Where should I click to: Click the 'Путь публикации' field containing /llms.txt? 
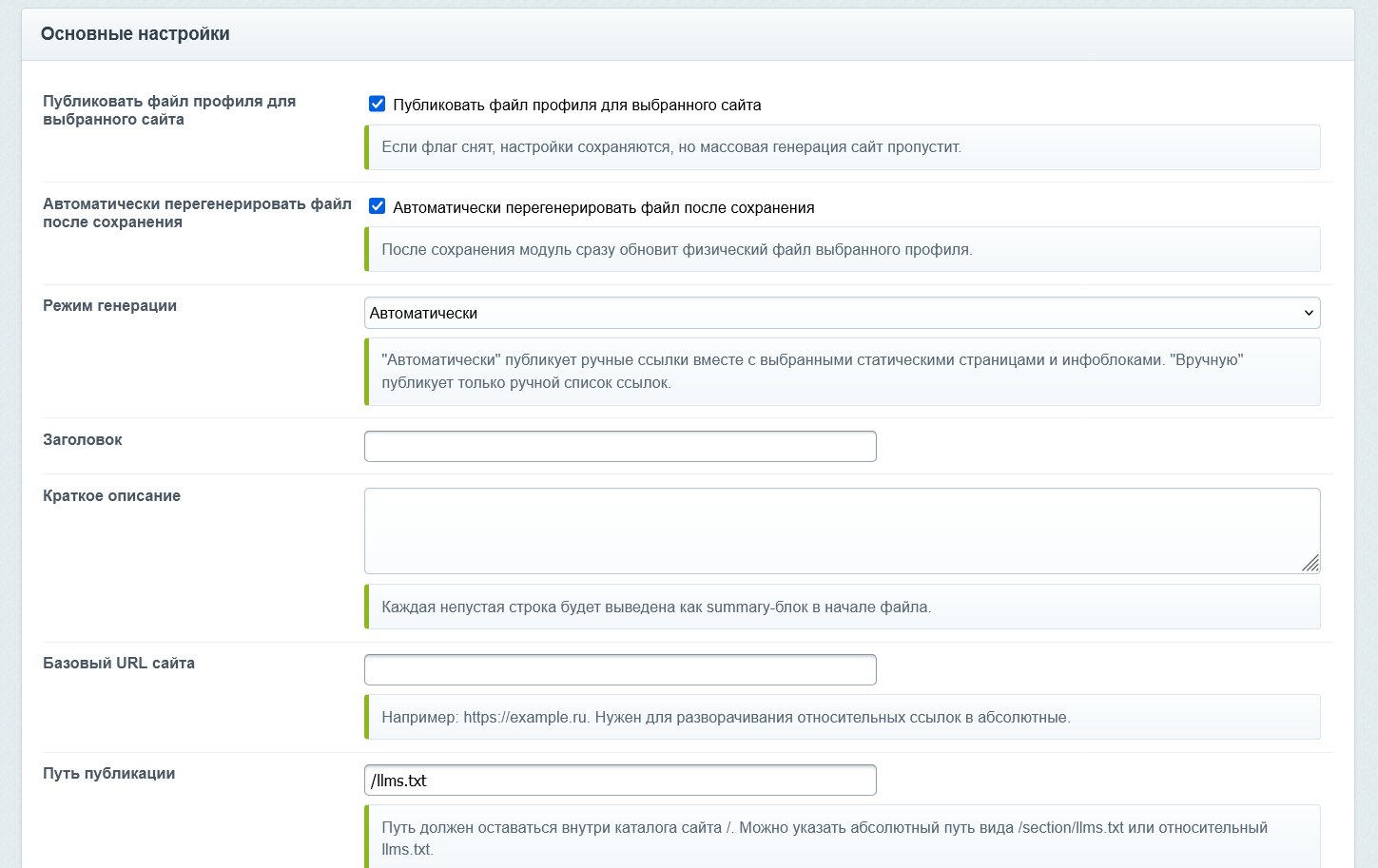pos(620,781)
